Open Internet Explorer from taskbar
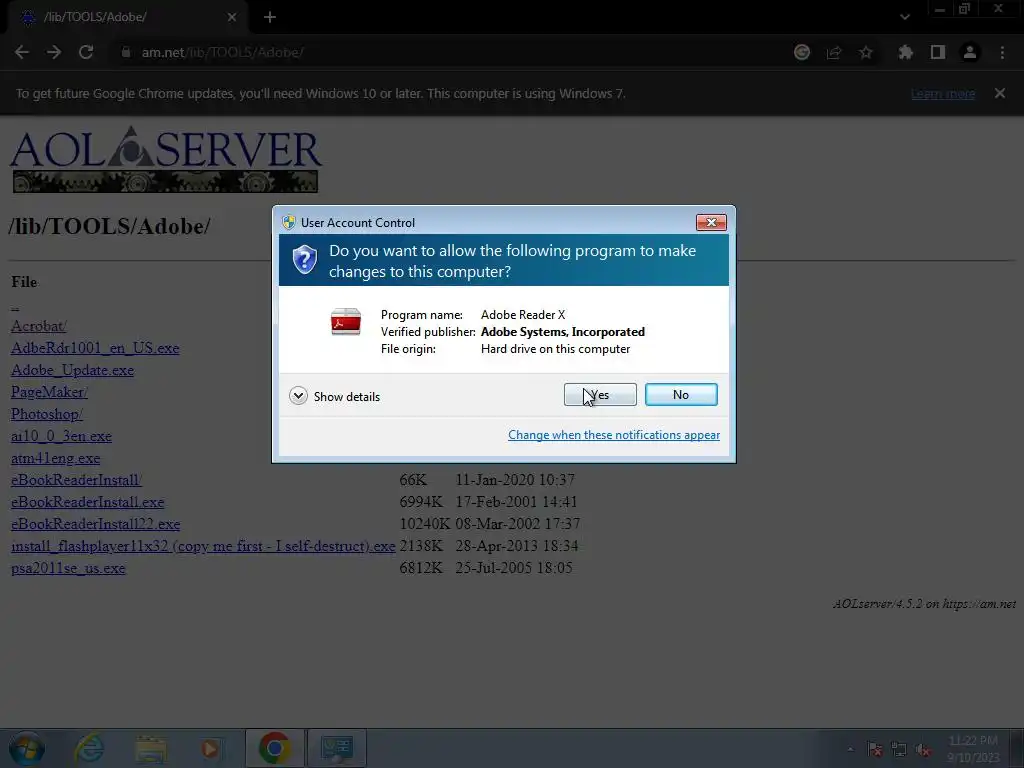The width and height of the screenshot is (1024, 768). tap(89, 748)
